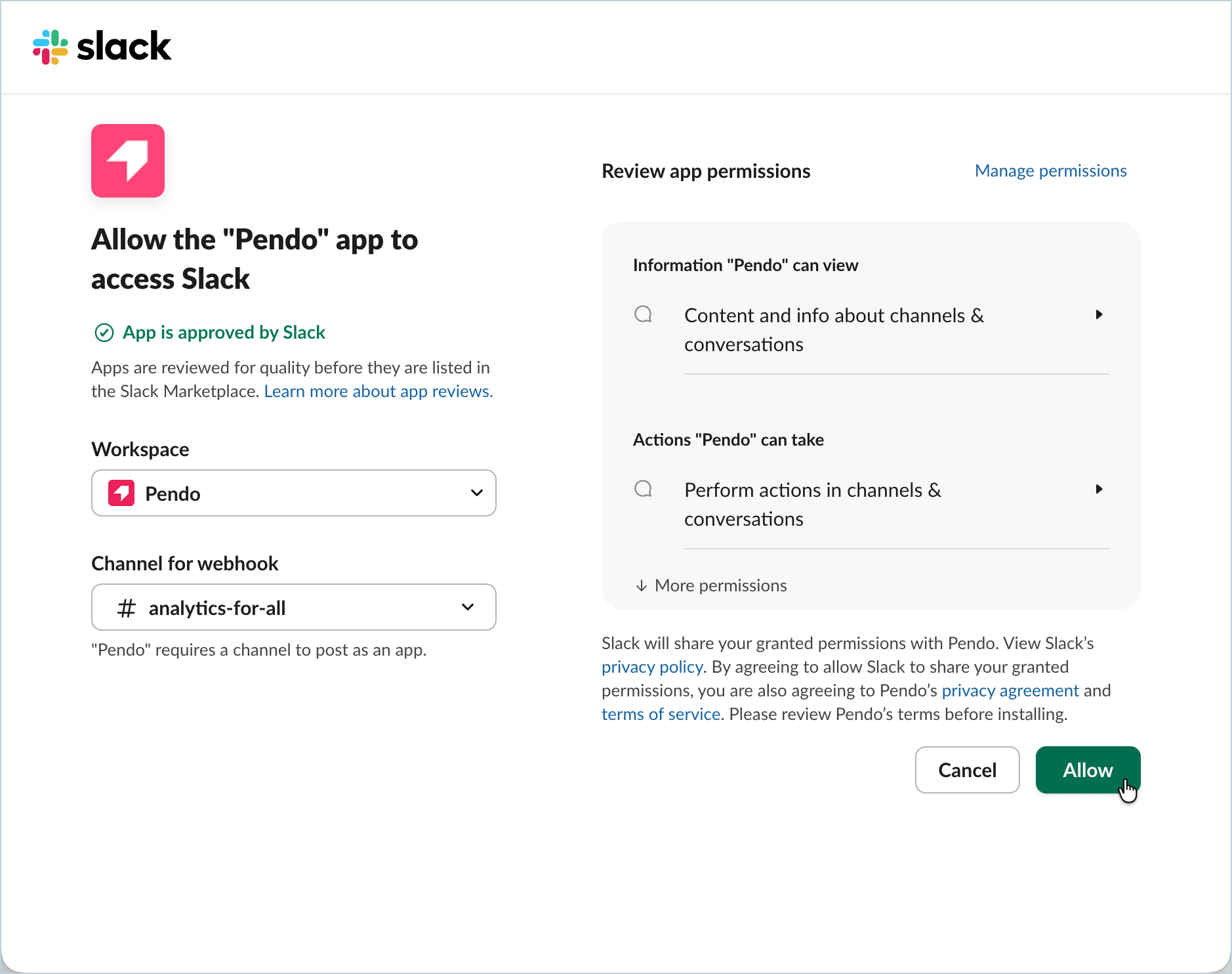1232x974 pixels.
Task: Open Learn more about app reviews link
Action: (x=379, y=391)
